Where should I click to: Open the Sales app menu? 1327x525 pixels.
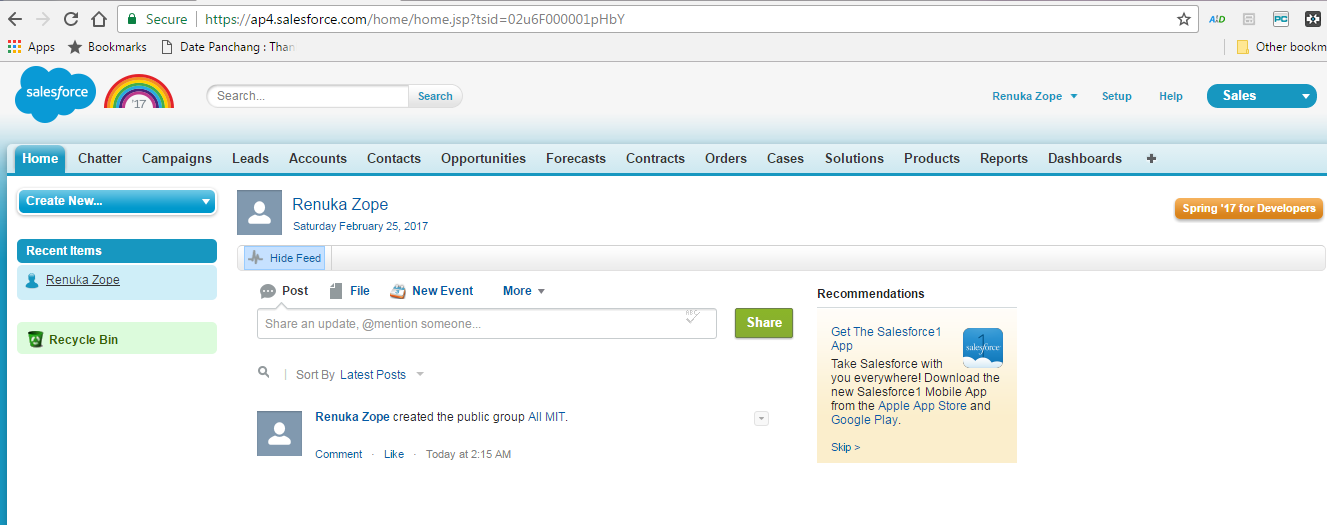click(1261, 96)
